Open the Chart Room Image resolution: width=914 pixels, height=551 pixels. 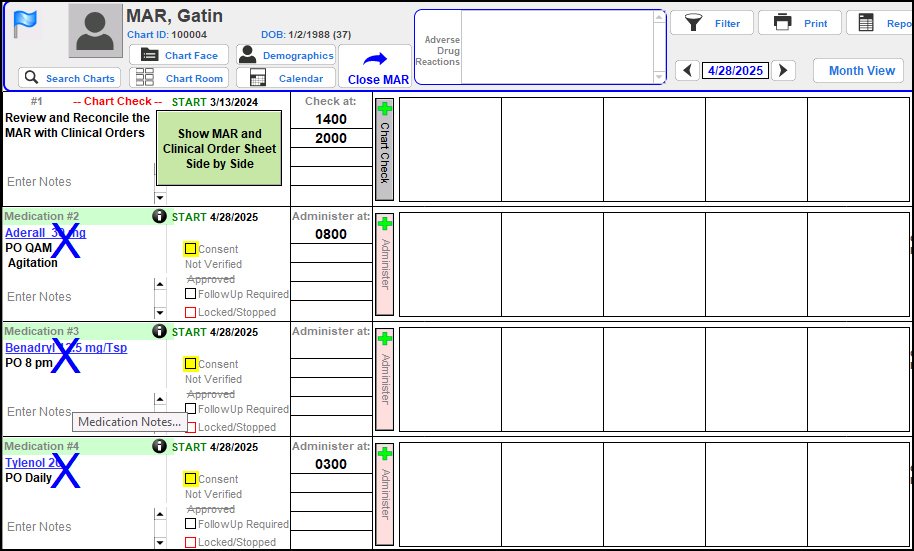point(180,78)
